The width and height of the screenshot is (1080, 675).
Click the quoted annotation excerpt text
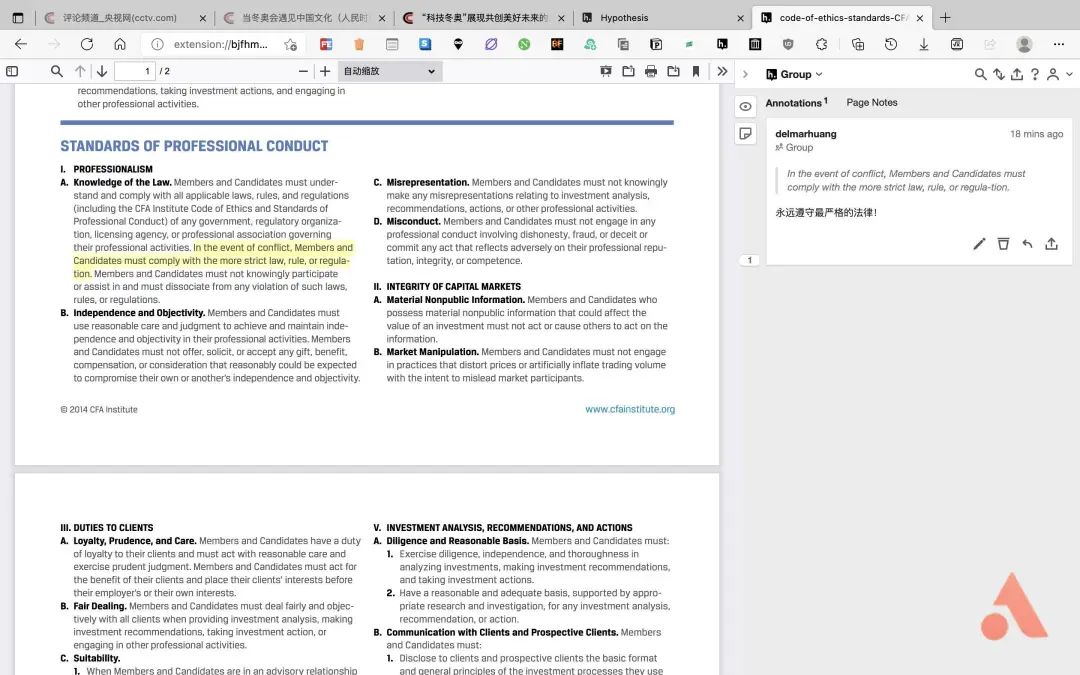906,180
